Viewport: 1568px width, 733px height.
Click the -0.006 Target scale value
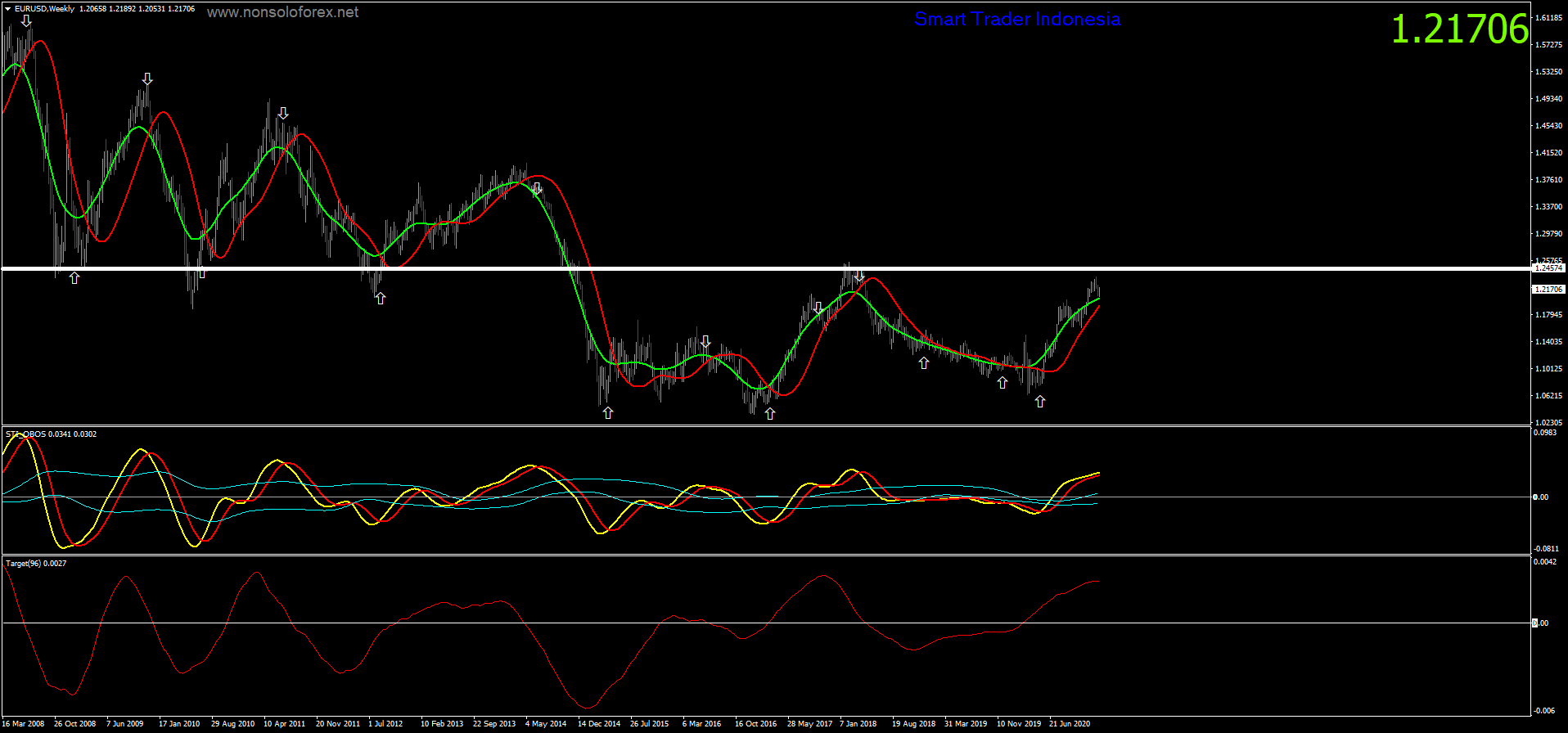[1544, 711]
